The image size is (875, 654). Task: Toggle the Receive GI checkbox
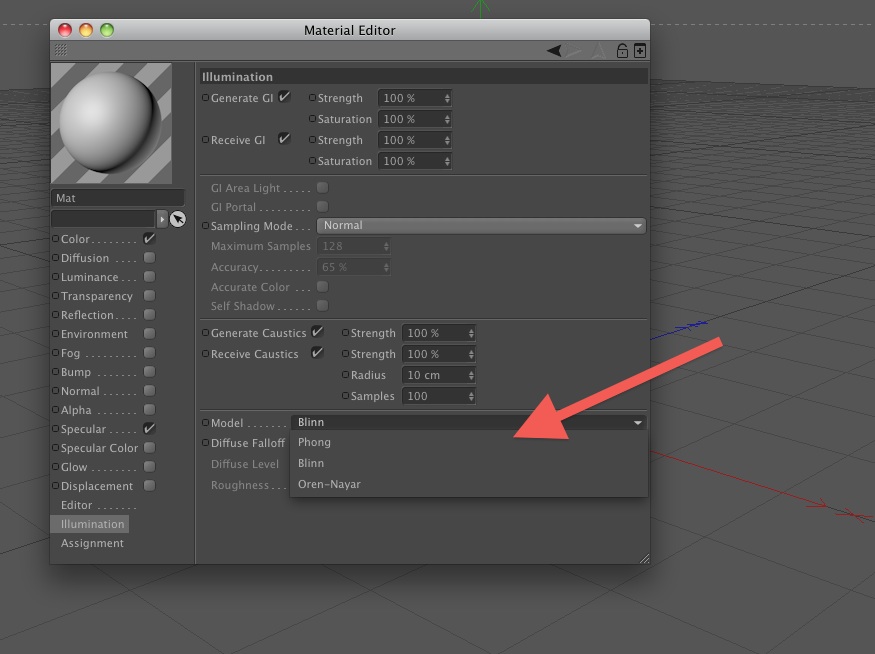tap(284, 139)
